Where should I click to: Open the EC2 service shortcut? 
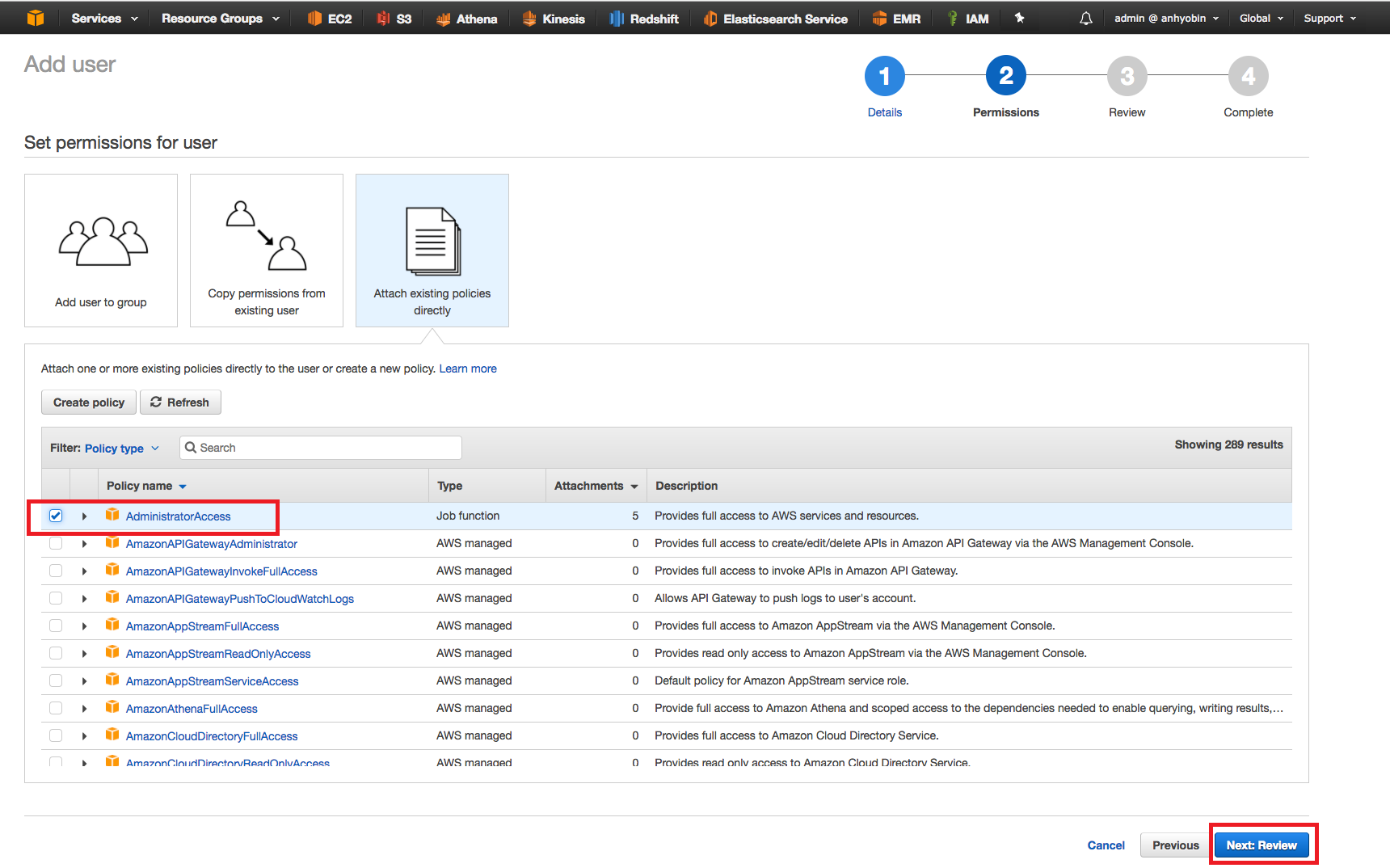pos(330,18)
